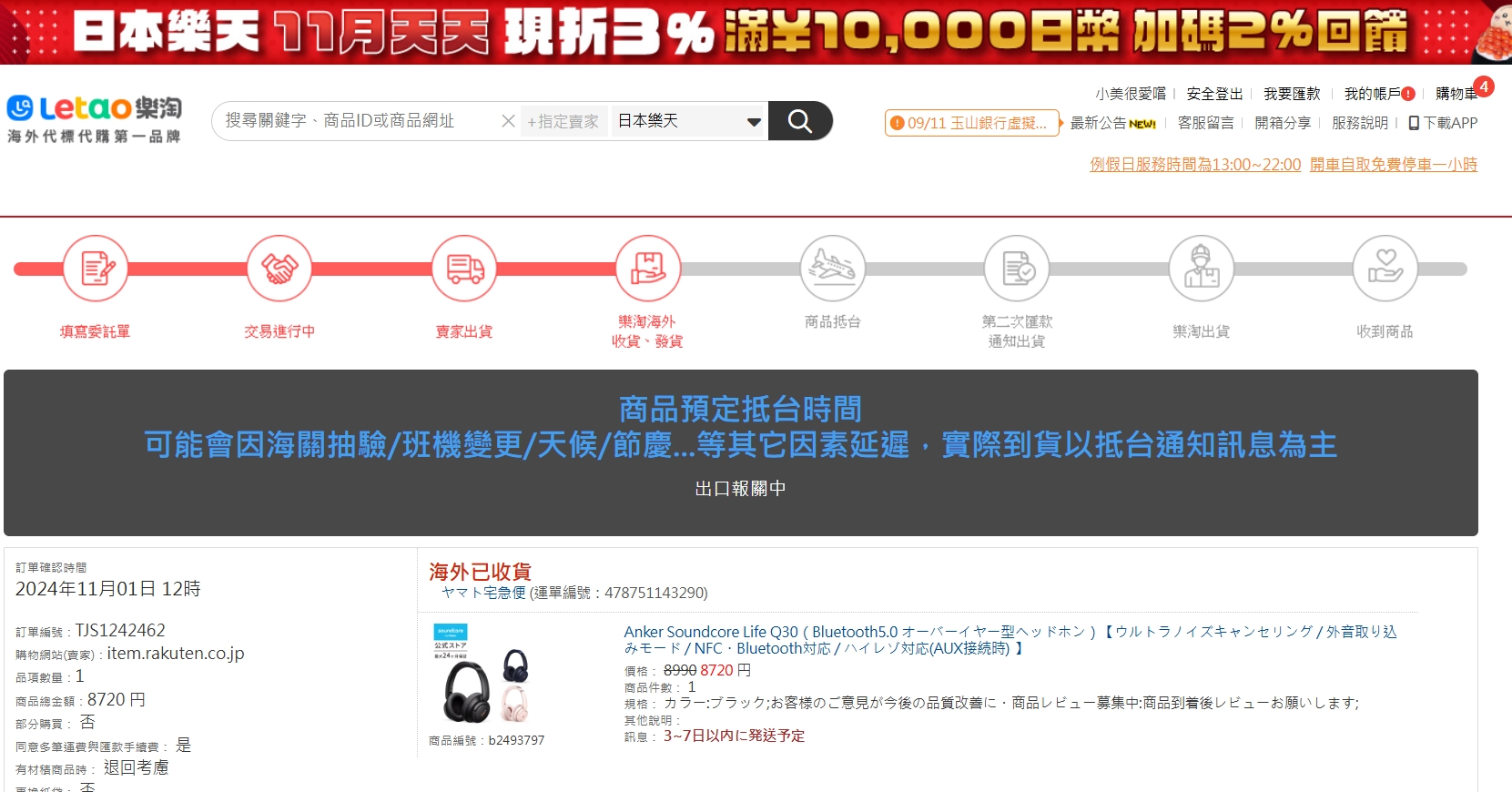Click the 賣家出貨 truck icon
Screen dimensions: 1512x792
[464, 269]
